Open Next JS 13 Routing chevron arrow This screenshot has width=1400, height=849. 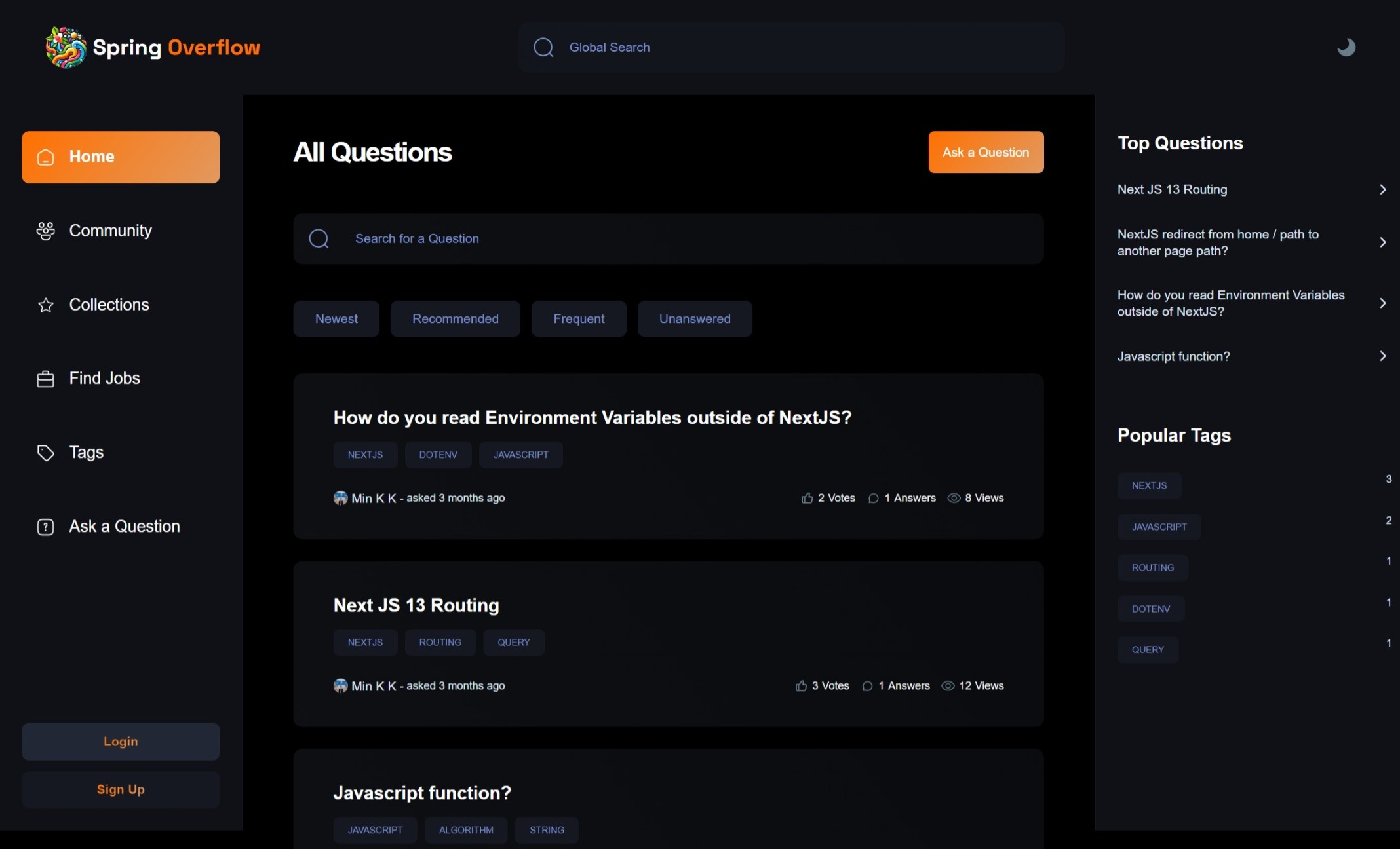(1382, 189)
